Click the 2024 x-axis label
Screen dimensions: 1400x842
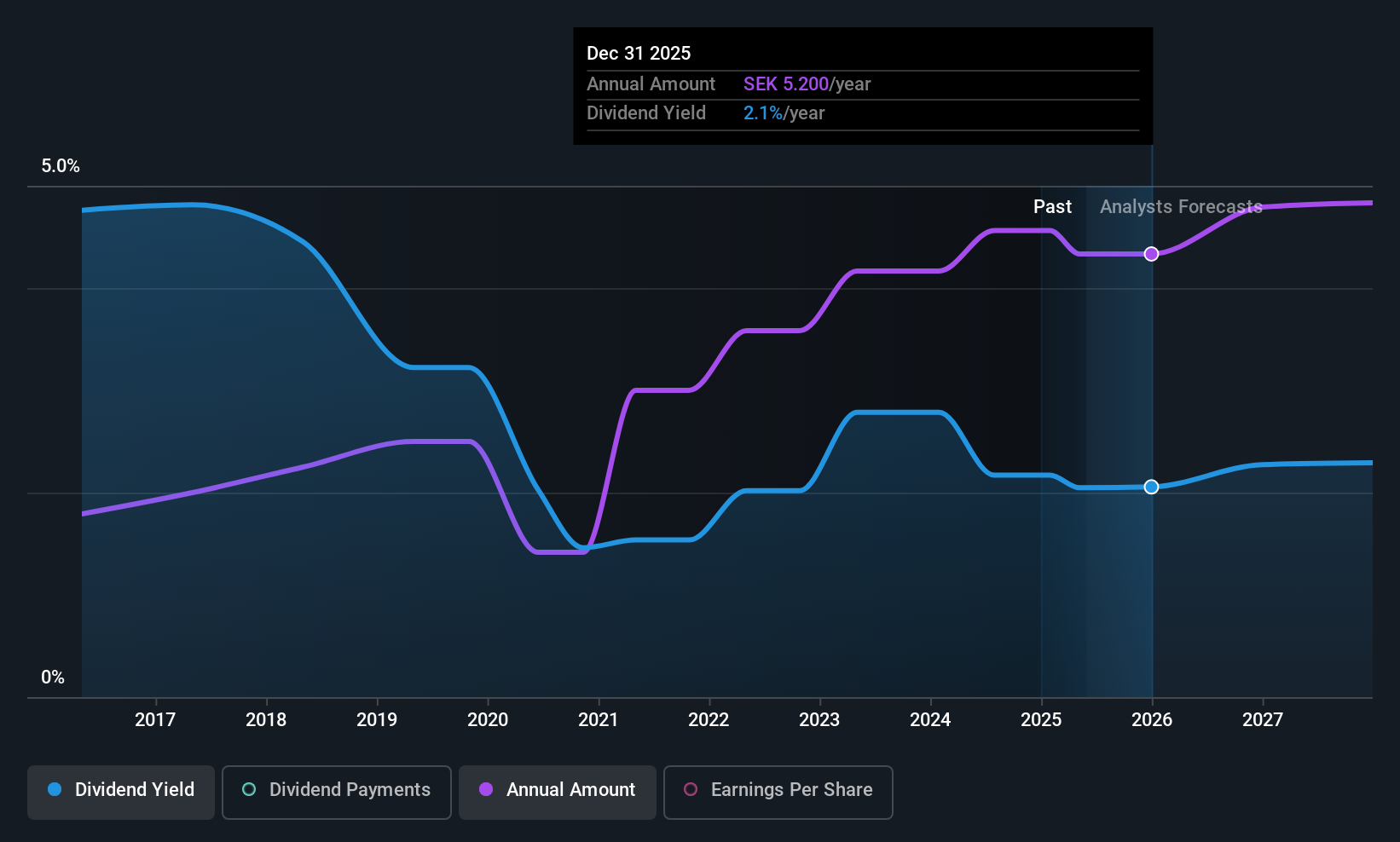coord(930,720)
